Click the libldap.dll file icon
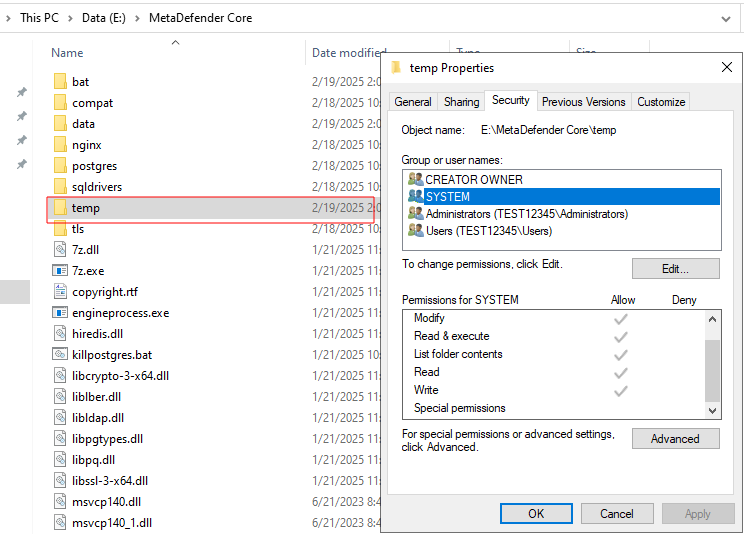 (x=60, y=417)
